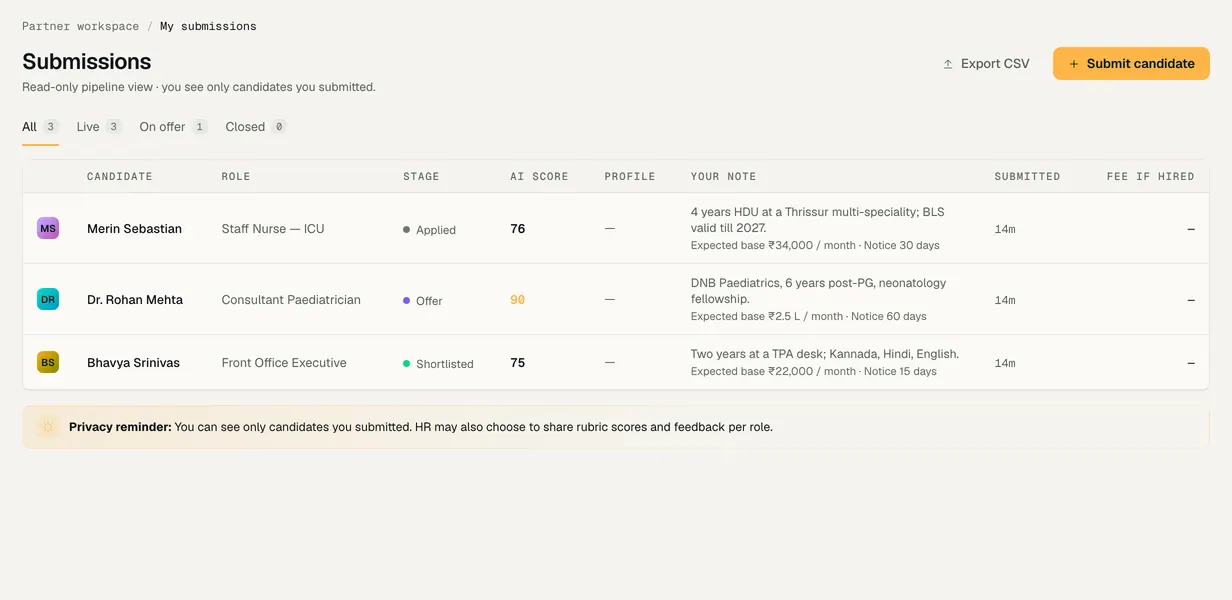Export submissions as CSV
1232x600 pixels.
985,63
